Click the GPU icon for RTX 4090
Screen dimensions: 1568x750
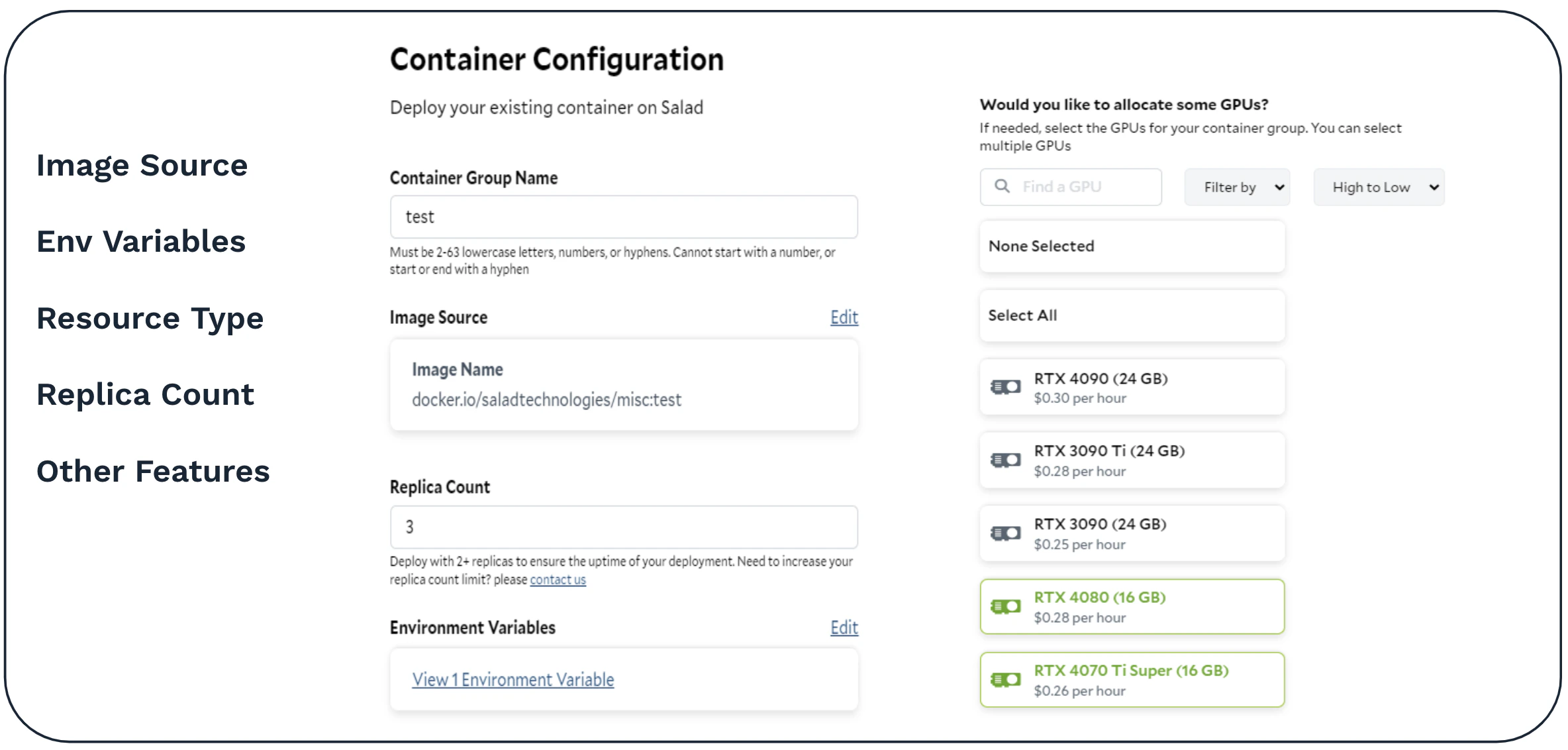pos(1005,387)
